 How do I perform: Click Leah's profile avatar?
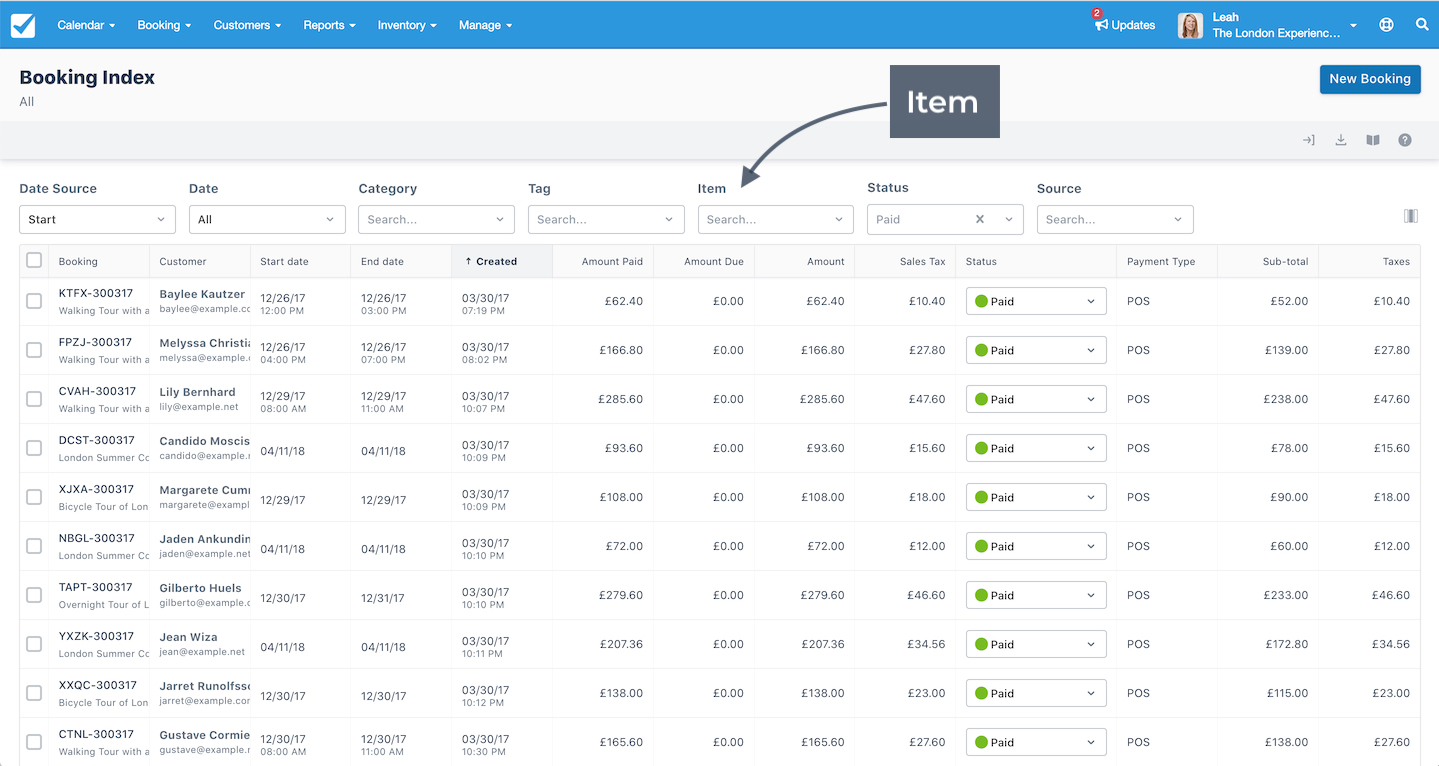pyautogui.click(x=1190, y=26)
